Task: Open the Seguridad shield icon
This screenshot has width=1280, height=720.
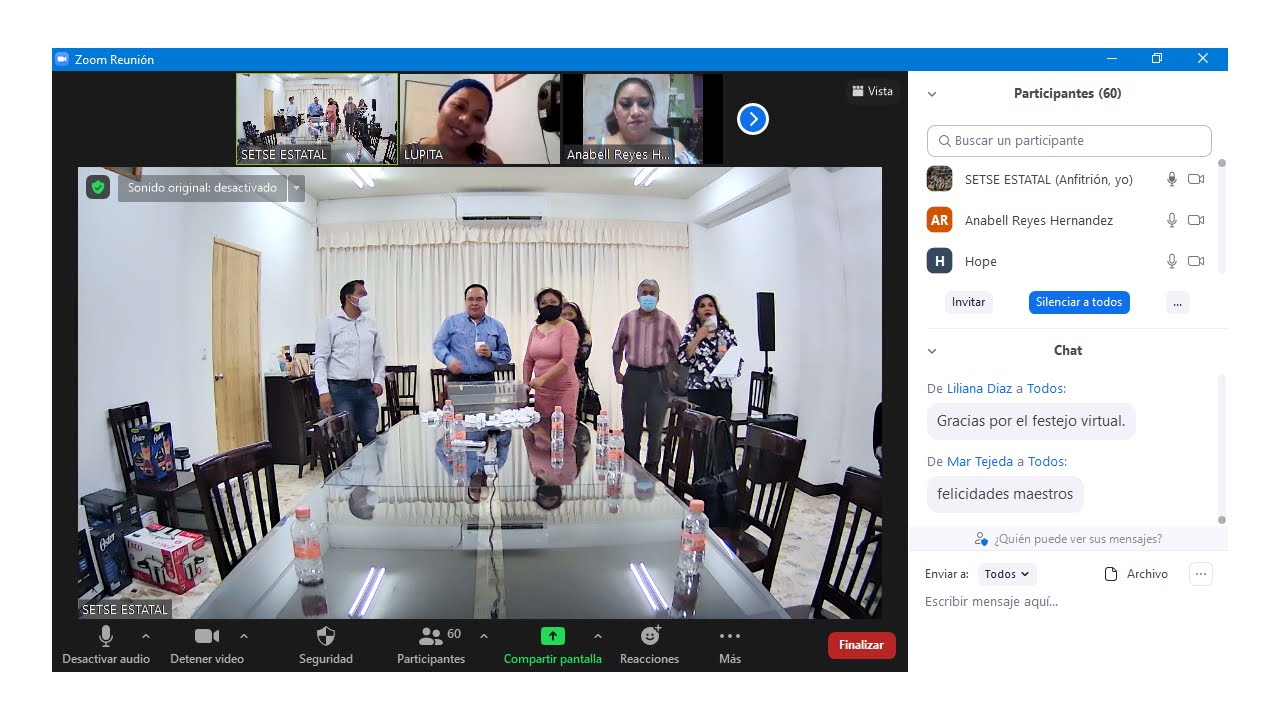Action: [x=325, y=636]
